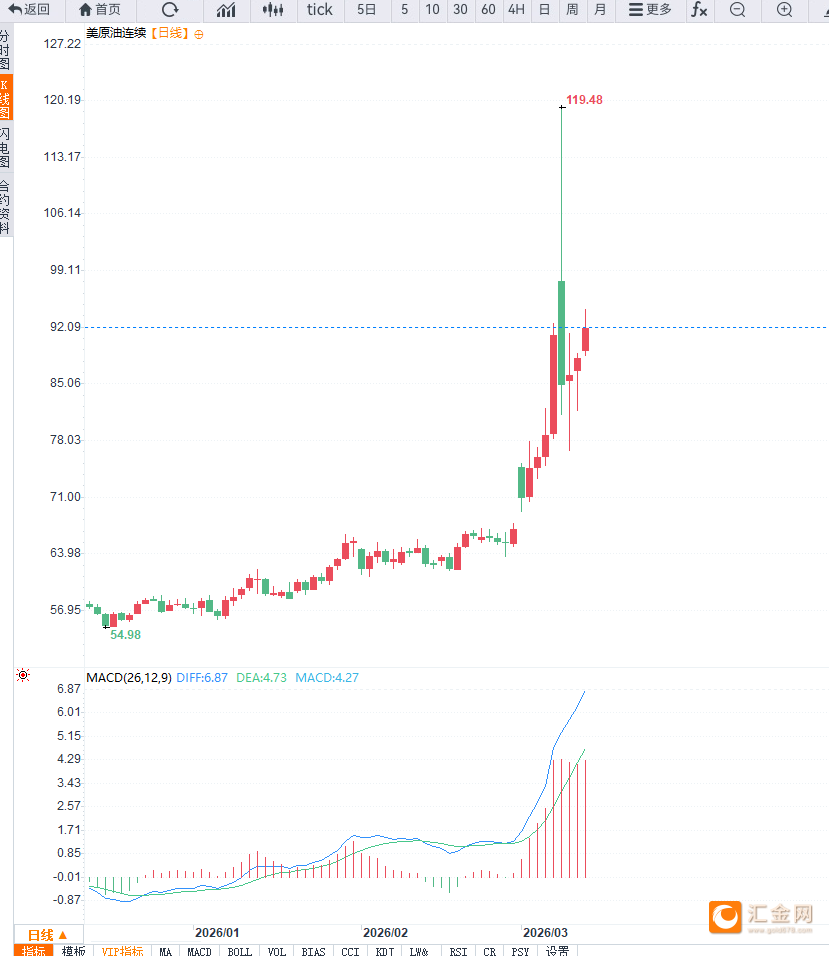The width and height of the screenshot is (829, 956).
Task: Click the 119.48 high price label
Action: 584,100
